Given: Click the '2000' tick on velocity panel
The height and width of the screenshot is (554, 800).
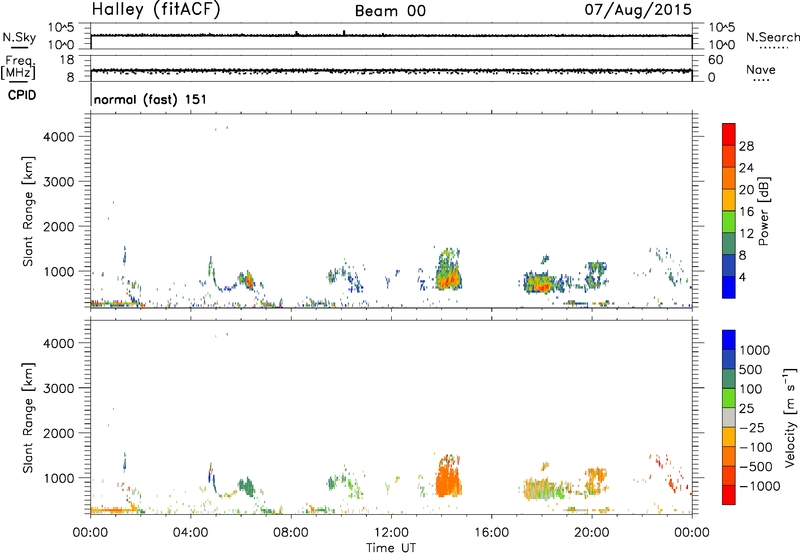Looking at the screenshot, I should [x=59, y=433].
